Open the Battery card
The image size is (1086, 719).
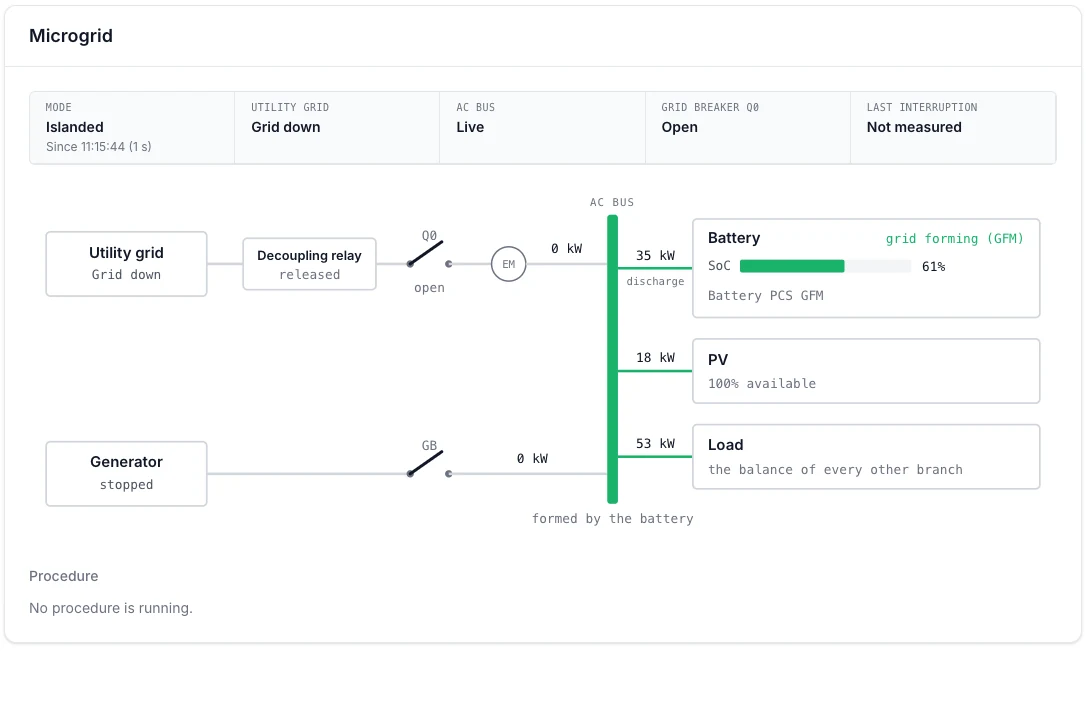tap(866, 268)
